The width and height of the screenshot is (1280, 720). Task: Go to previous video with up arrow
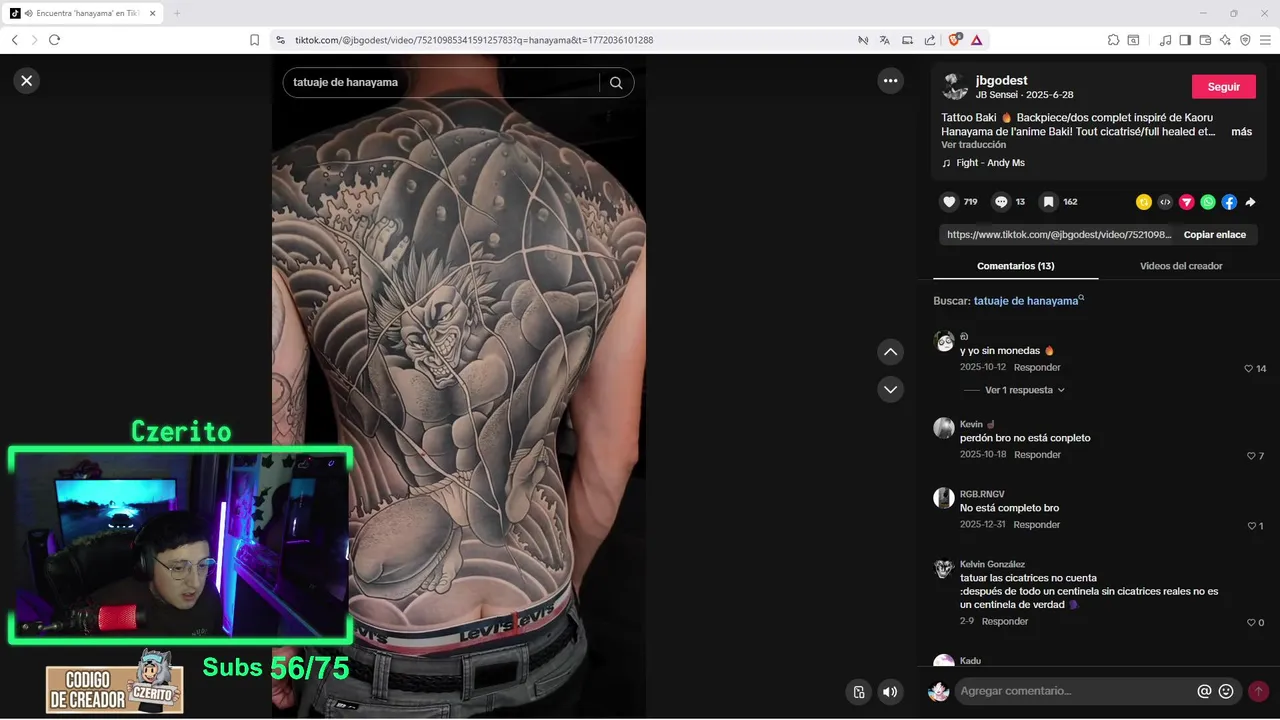pyautogui.click(x=890, y=352)
